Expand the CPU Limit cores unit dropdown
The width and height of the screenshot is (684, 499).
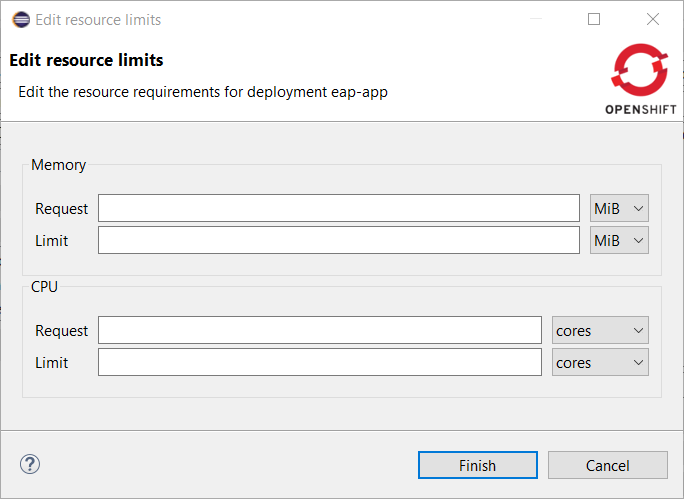click(x=600, y=362)
